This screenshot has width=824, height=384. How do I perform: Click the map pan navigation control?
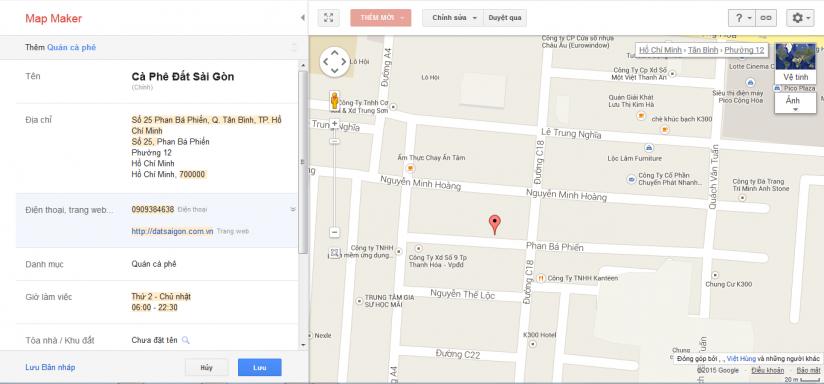335,61
